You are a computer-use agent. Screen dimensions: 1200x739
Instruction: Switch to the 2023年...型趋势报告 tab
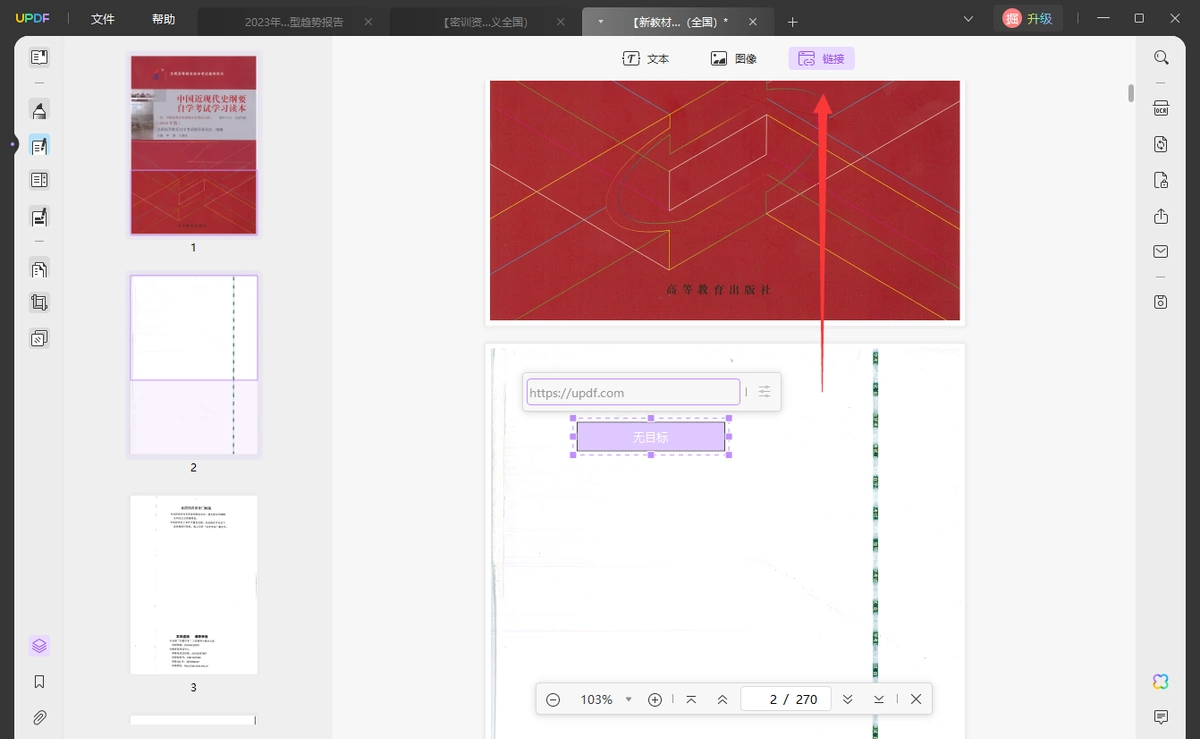pos(292,21)
